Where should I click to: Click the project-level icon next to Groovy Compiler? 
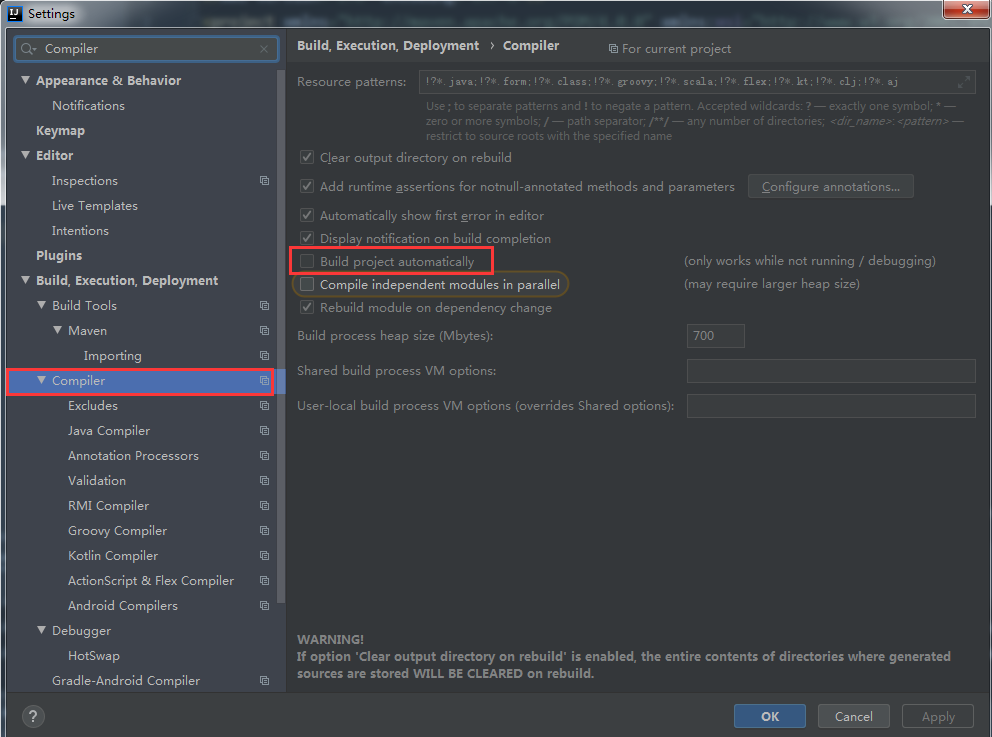coord(264,531)
